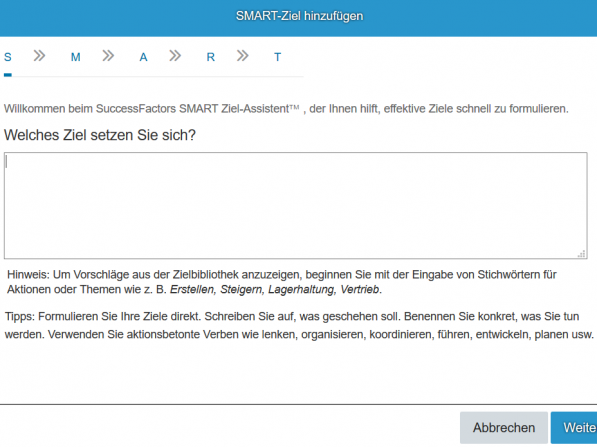Click the text area resize grip handle
Screen dimensions: 597x447
(x=581, y=254)
